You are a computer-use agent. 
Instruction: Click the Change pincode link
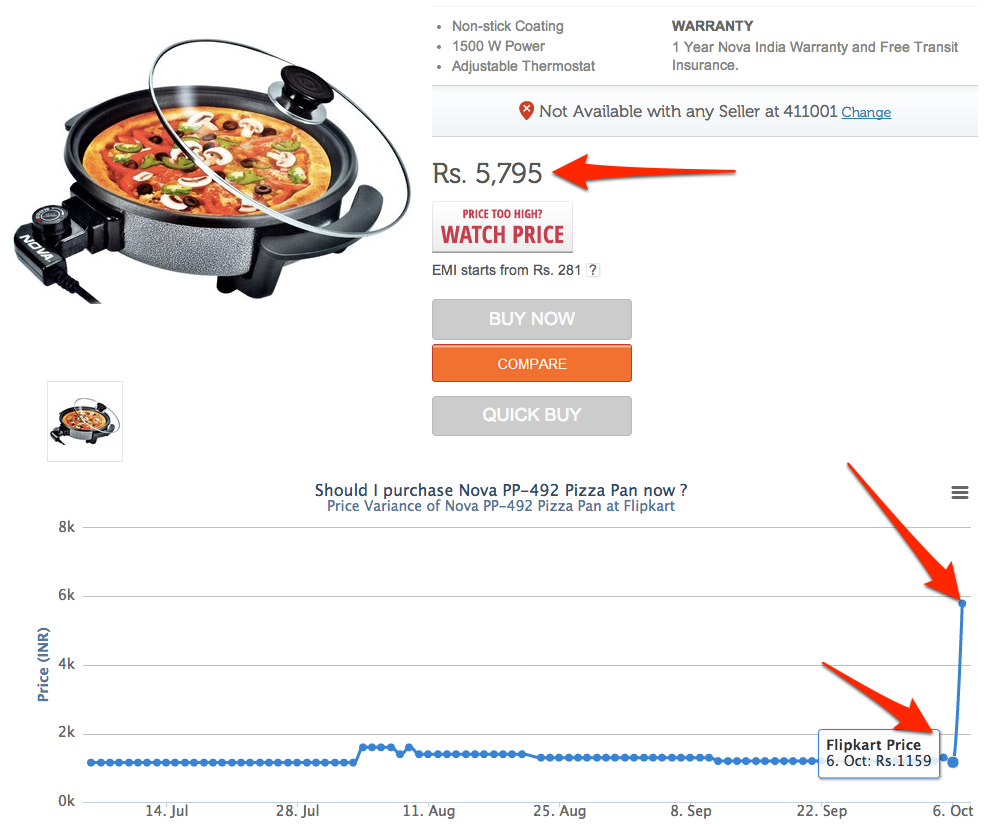tap(866, 113)
